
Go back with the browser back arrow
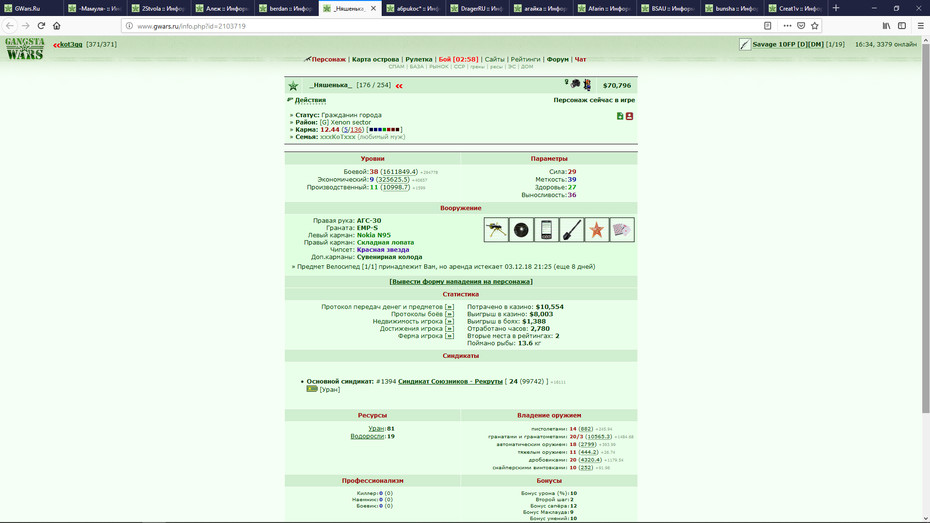pos(9,25)
